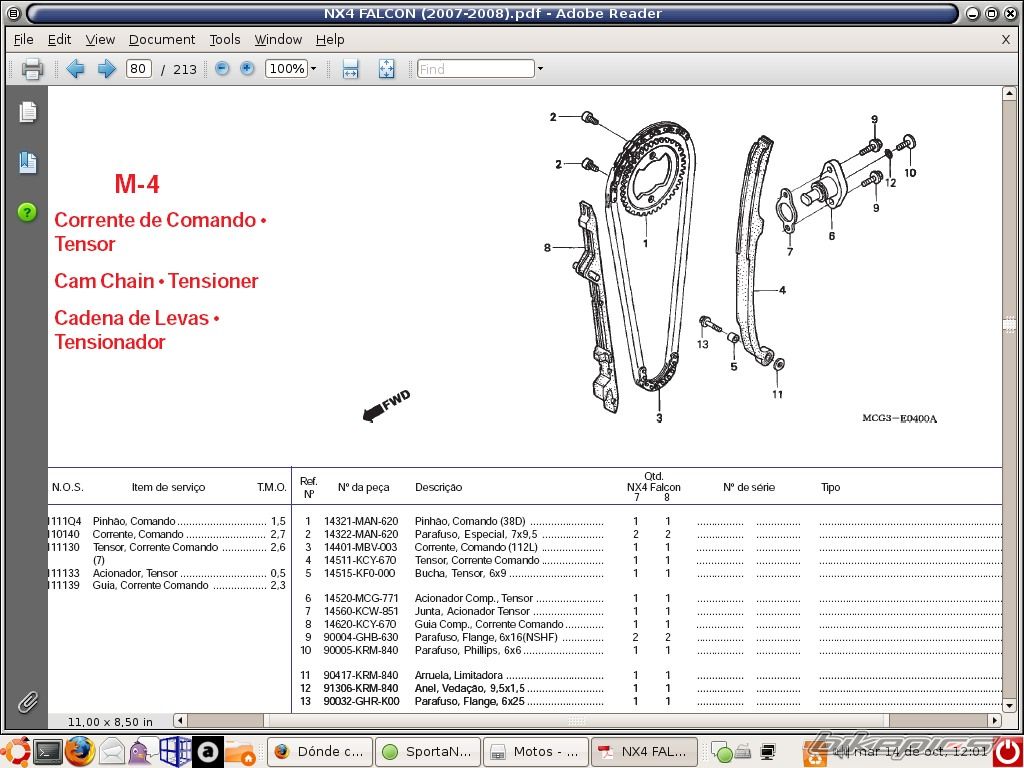
Task: Open the Attachments paperclip panel
Action: (27, 702)
